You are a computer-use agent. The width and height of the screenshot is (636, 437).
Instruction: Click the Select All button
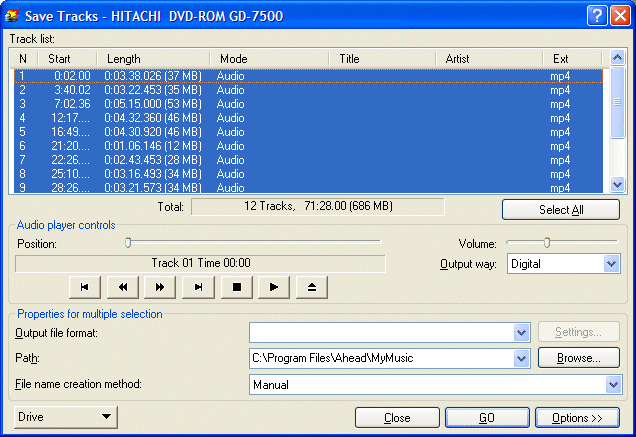561,210
